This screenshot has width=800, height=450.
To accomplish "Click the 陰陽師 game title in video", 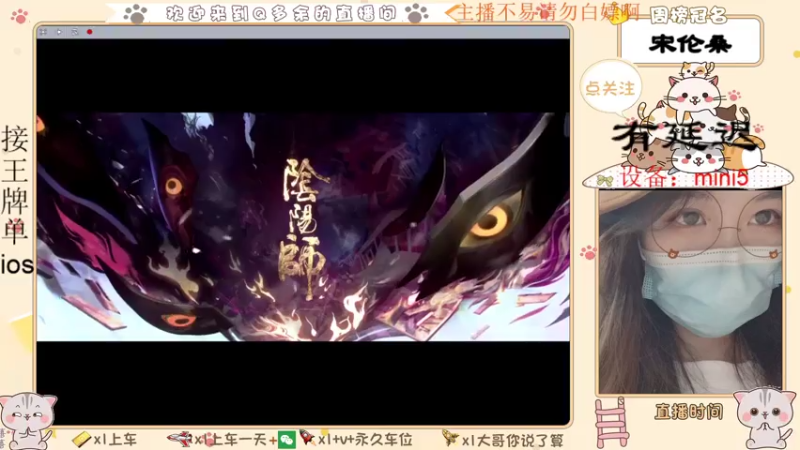I will [x=304, y=228].
